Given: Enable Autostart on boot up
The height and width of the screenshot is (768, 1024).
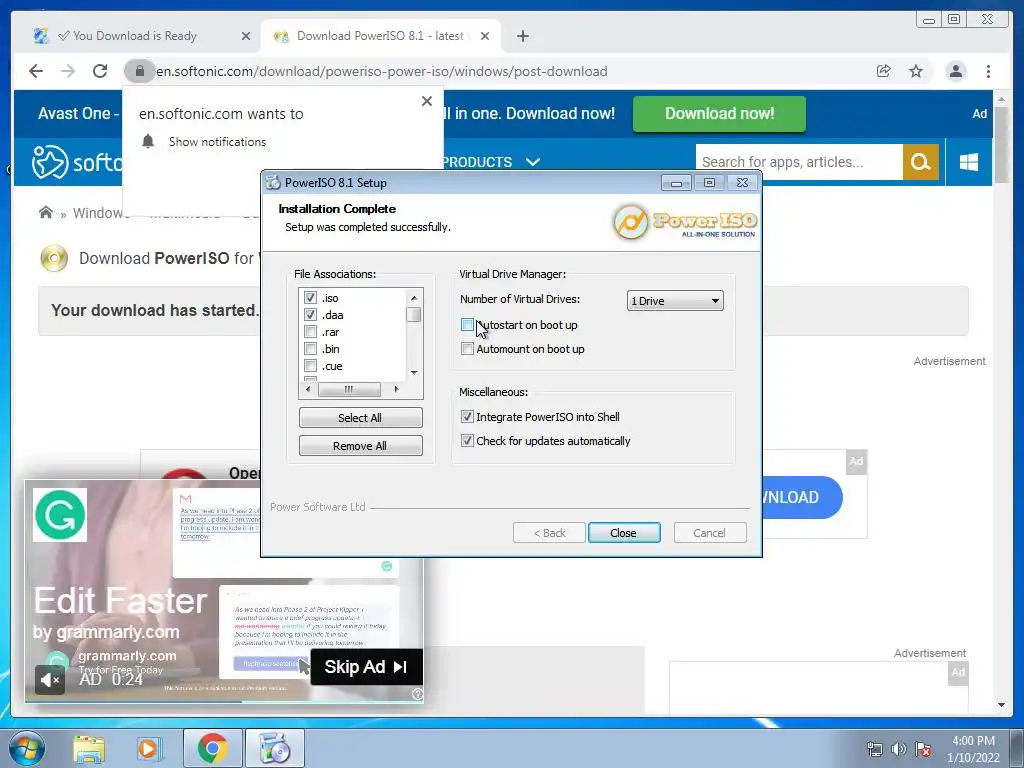Looking at the screenshot, I should click(467, 325).
